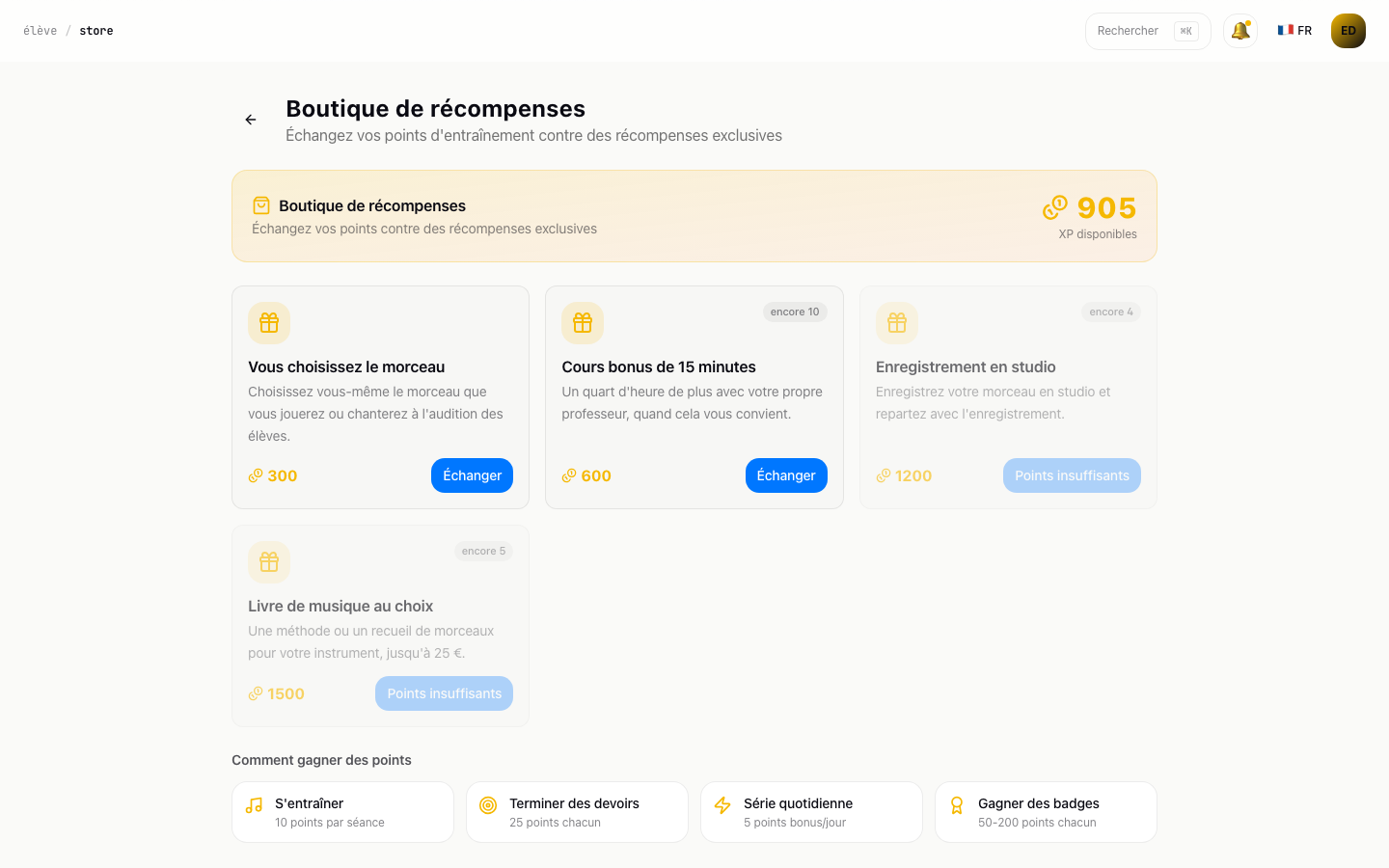The image size is (1389, 868).
Task: Click Points insuffisants on Enregistrement en studio
Action: pos(1072,475)
